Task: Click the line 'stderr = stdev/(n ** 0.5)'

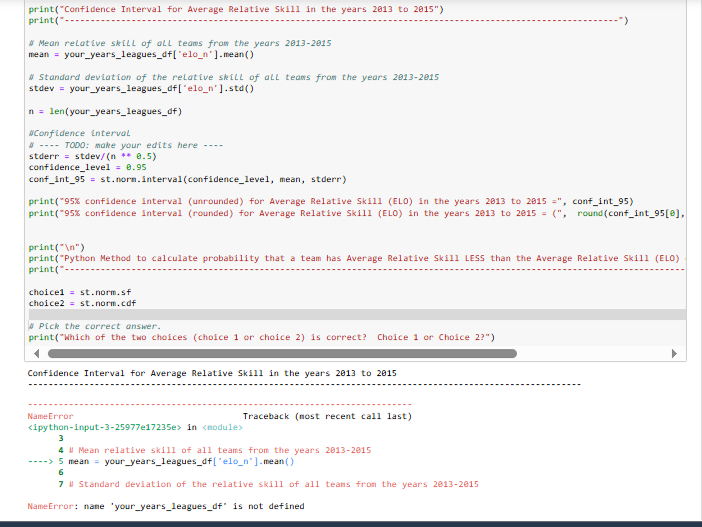Action: 93,156
